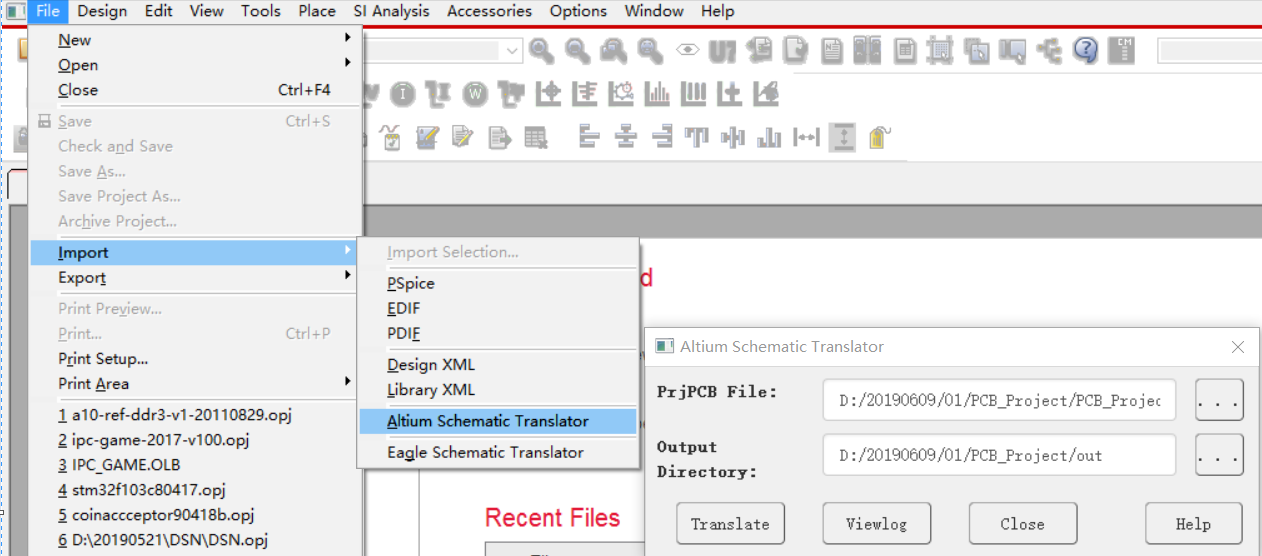Open the Project Manager hierarchy icon
The width and height of the screenshot is (1262, 556).
click(x=1049, y=50)
